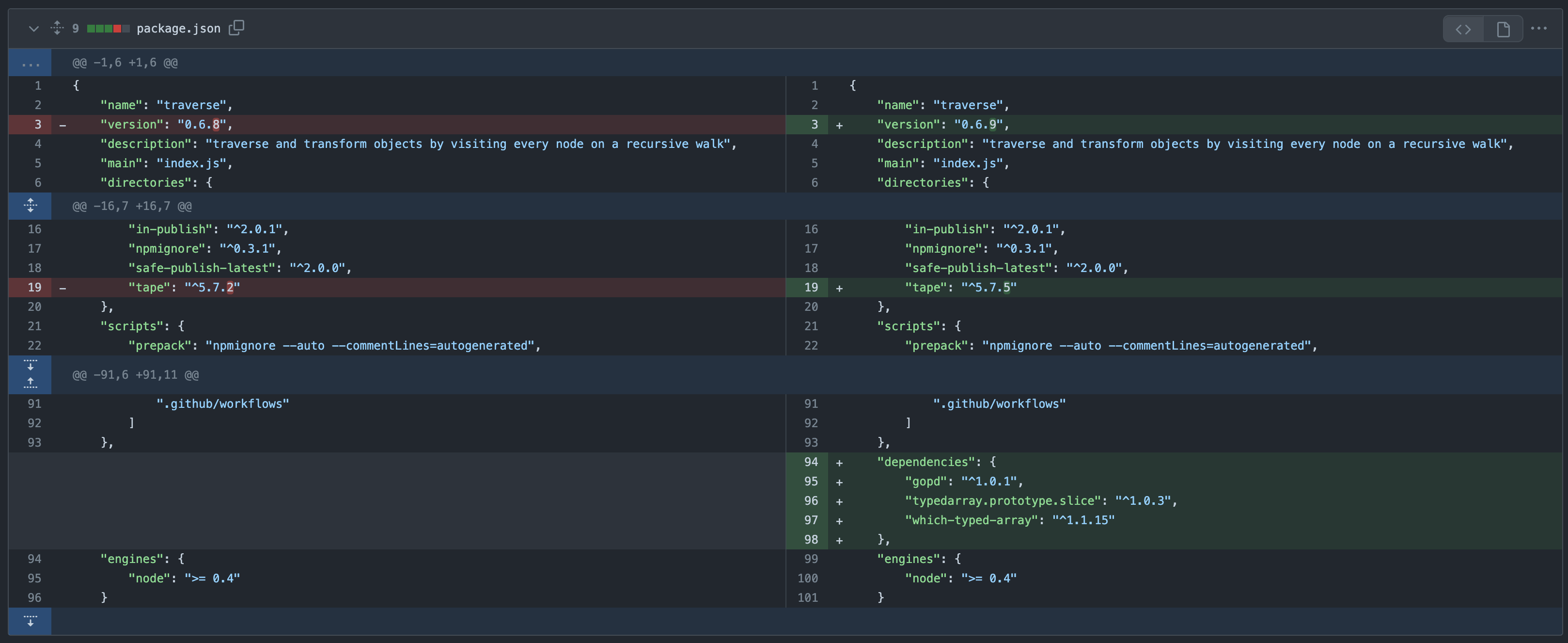Expand down at the bottom of the diff
1568x643 pixels.
click(x=30, y=621)
